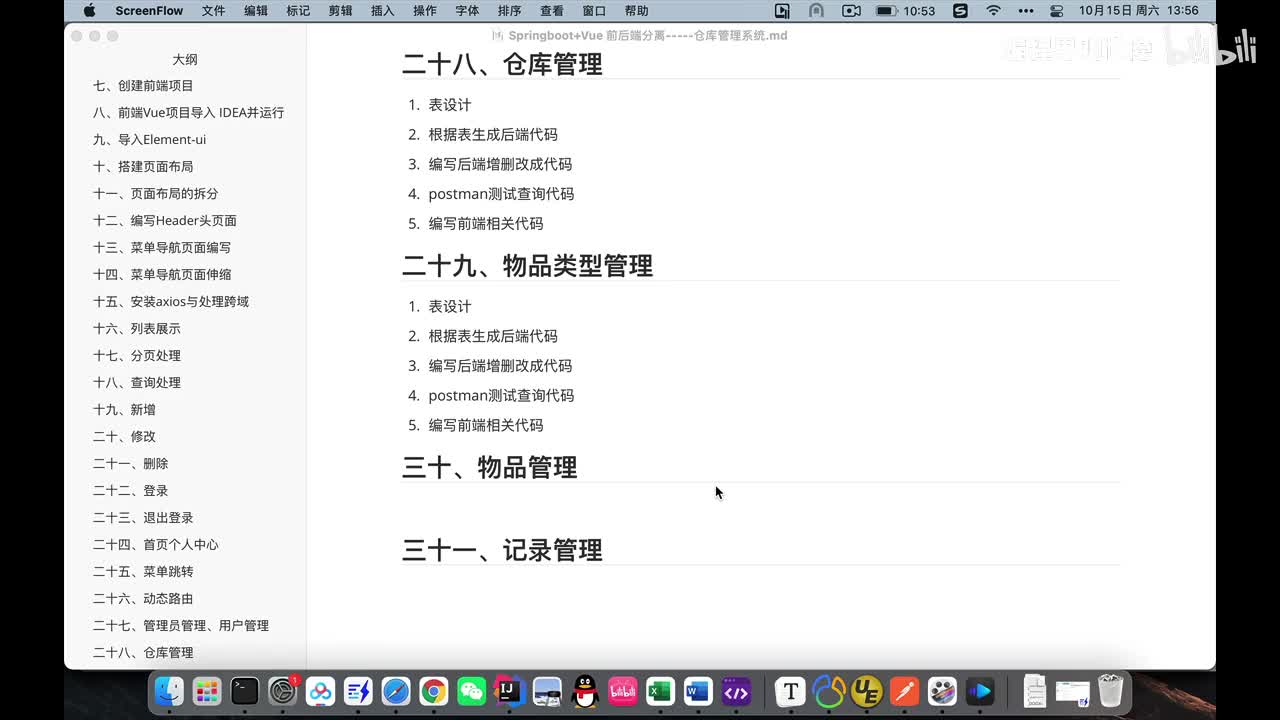Open QQ penguin icon in Dock
The height and width of the screenshot is (720, 1280).
585,691
